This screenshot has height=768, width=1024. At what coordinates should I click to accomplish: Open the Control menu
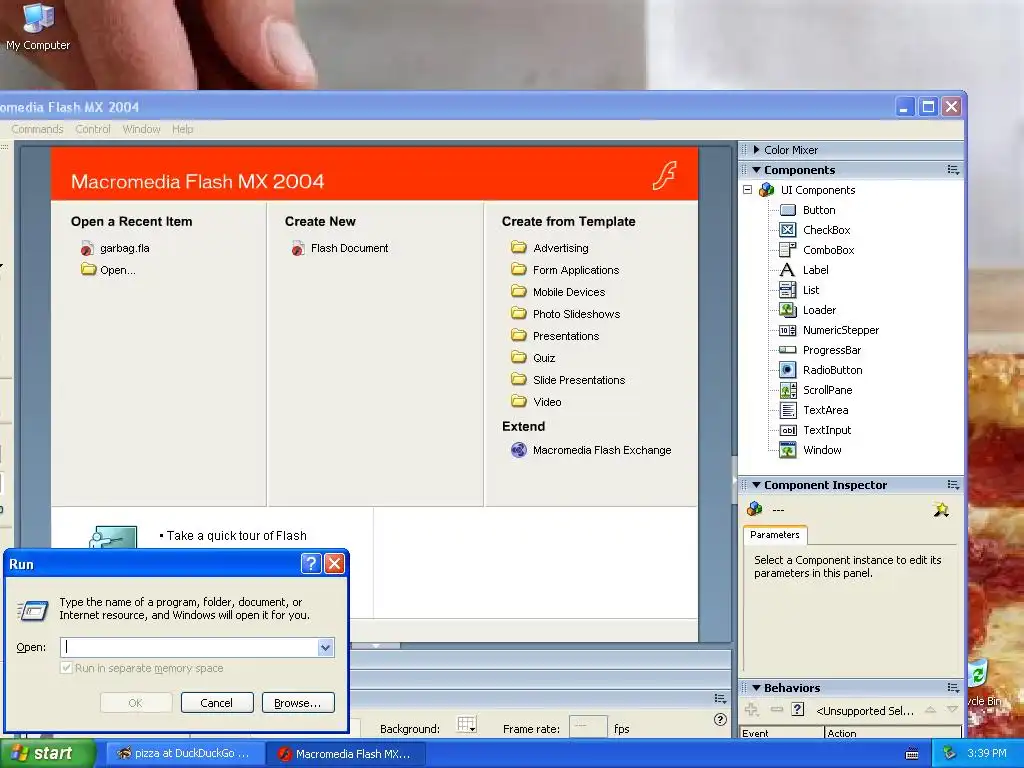tap(93, 129)
